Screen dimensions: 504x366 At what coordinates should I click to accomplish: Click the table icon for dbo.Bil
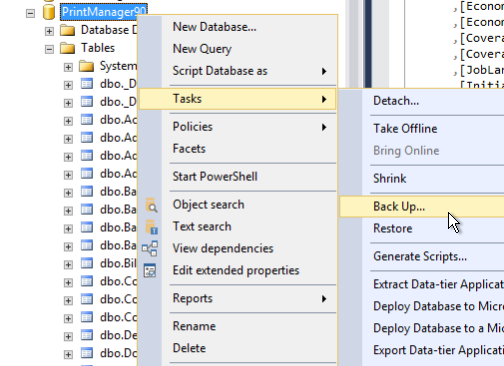coord(87,264)
